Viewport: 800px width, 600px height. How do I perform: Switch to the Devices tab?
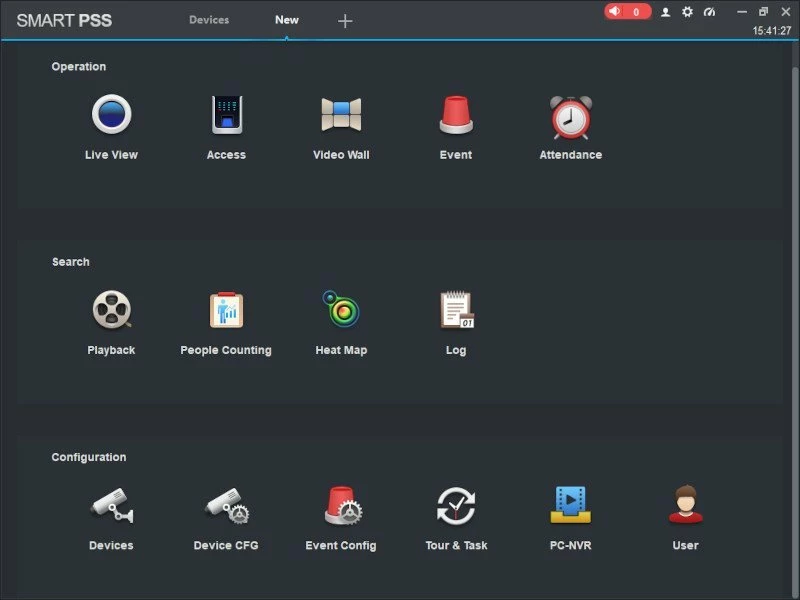coord(209,20)
